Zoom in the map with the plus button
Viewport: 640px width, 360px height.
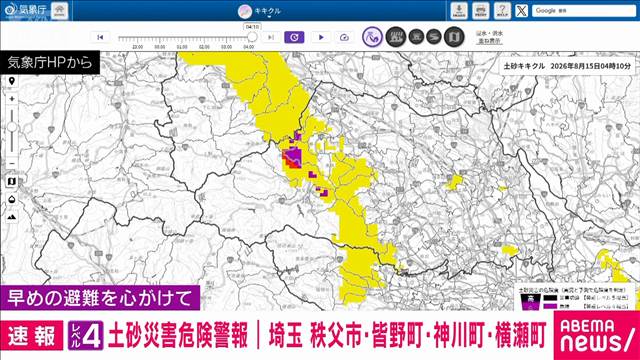[x=12, y=99]
